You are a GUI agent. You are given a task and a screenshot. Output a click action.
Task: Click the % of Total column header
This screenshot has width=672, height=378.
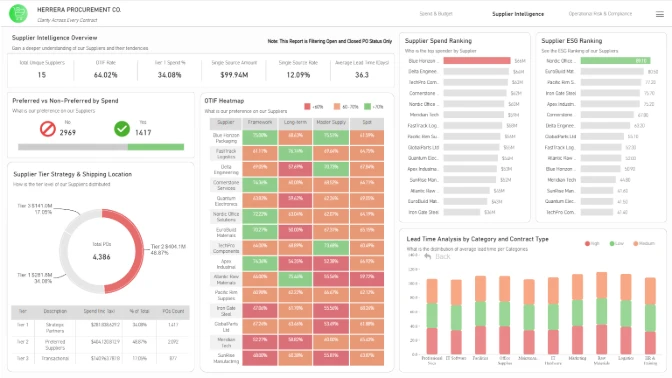[139, 311]
